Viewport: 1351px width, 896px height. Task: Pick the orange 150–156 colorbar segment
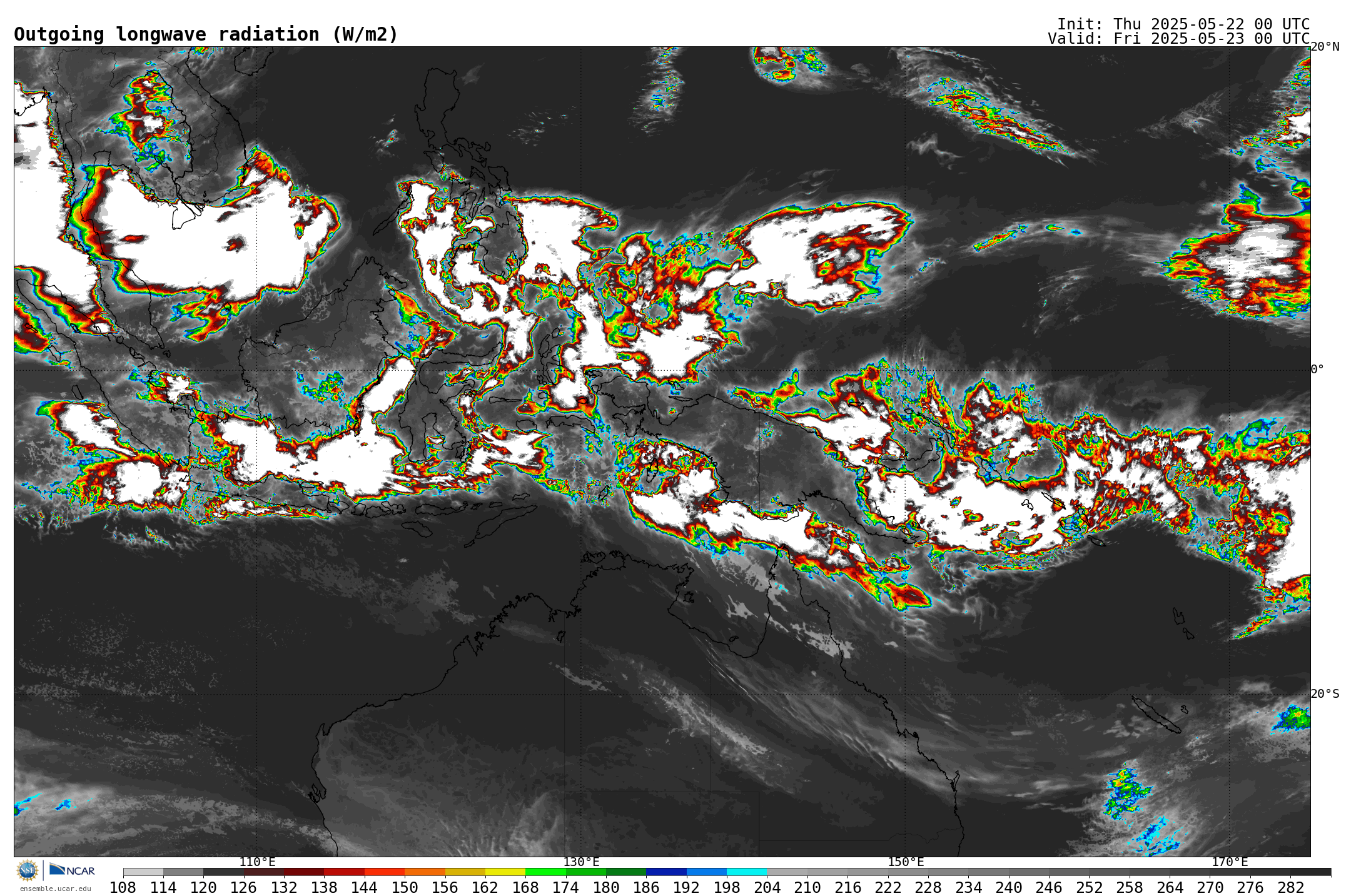(x=425, y=872)
